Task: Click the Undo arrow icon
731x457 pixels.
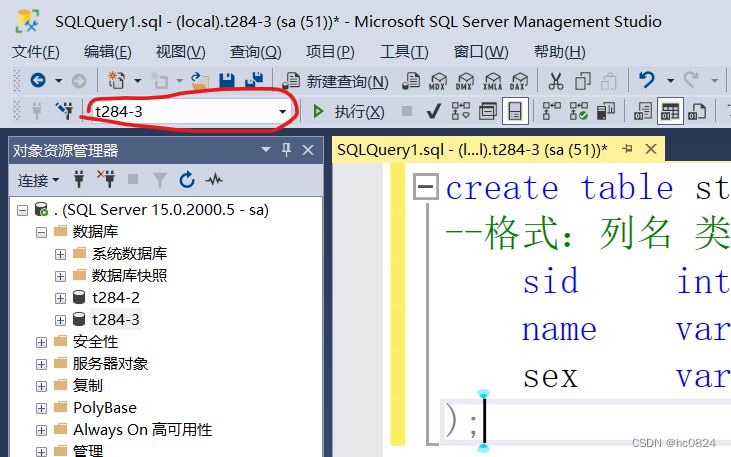Action: point(647,80)
